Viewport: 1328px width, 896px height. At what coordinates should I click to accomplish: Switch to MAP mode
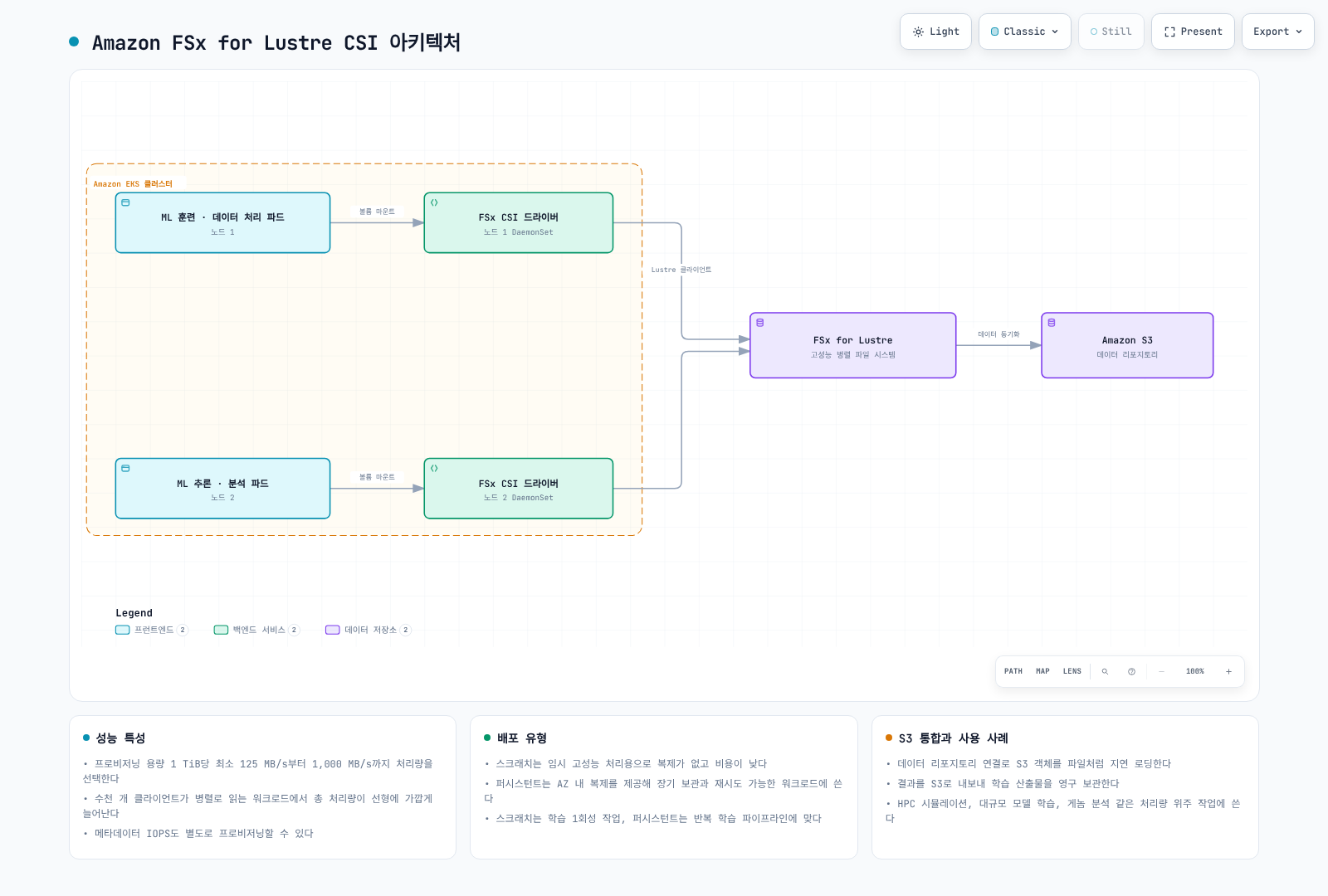1042,671
